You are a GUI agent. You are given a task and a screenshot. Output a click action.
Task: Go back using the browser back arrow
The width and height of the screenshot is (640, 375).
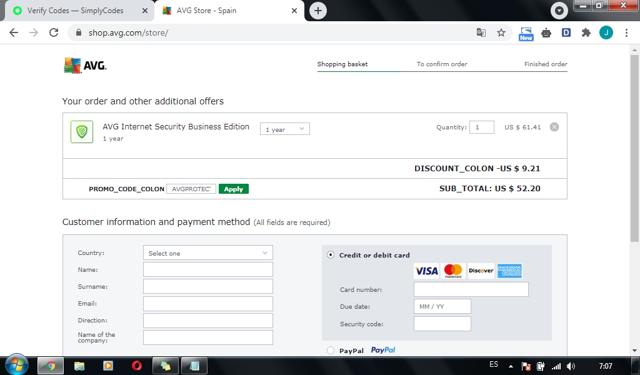tap(14, 33)
